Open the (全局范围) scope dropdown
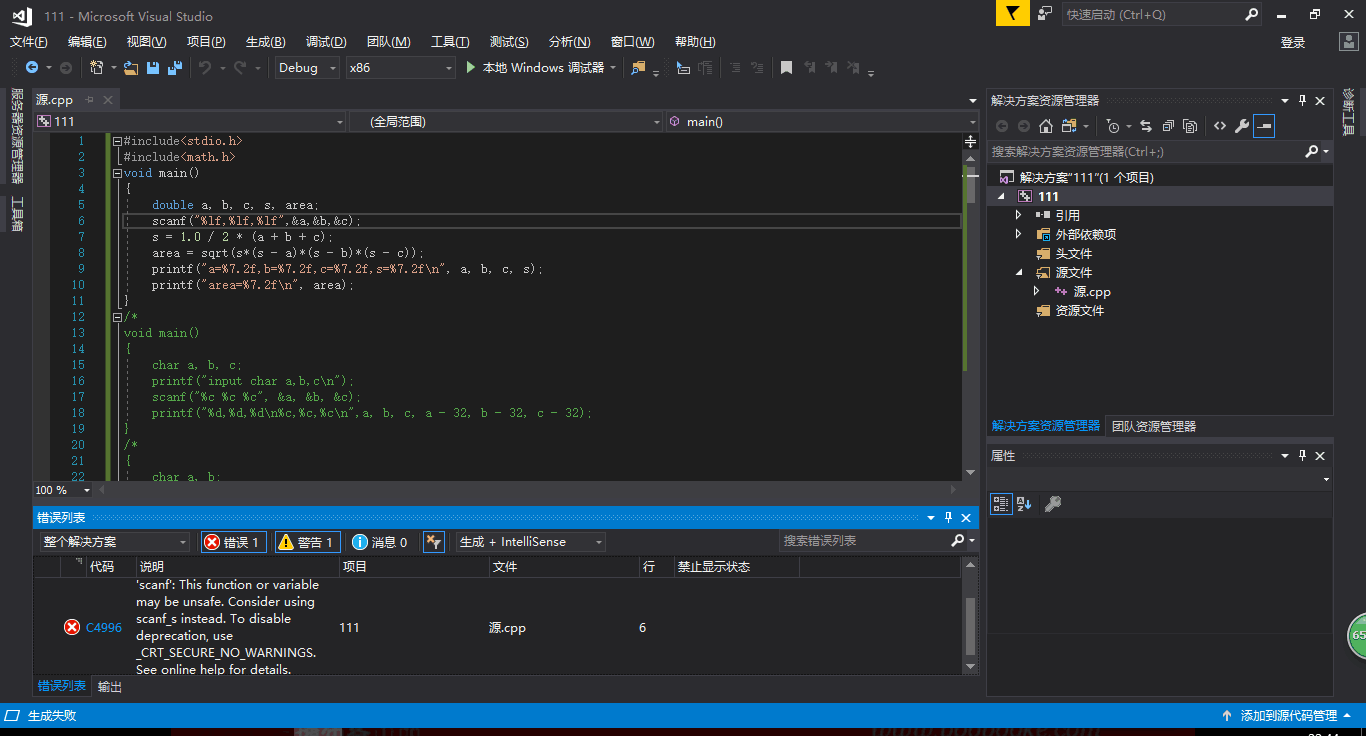Screen dimensions: 1366x736 pos(506,121)
